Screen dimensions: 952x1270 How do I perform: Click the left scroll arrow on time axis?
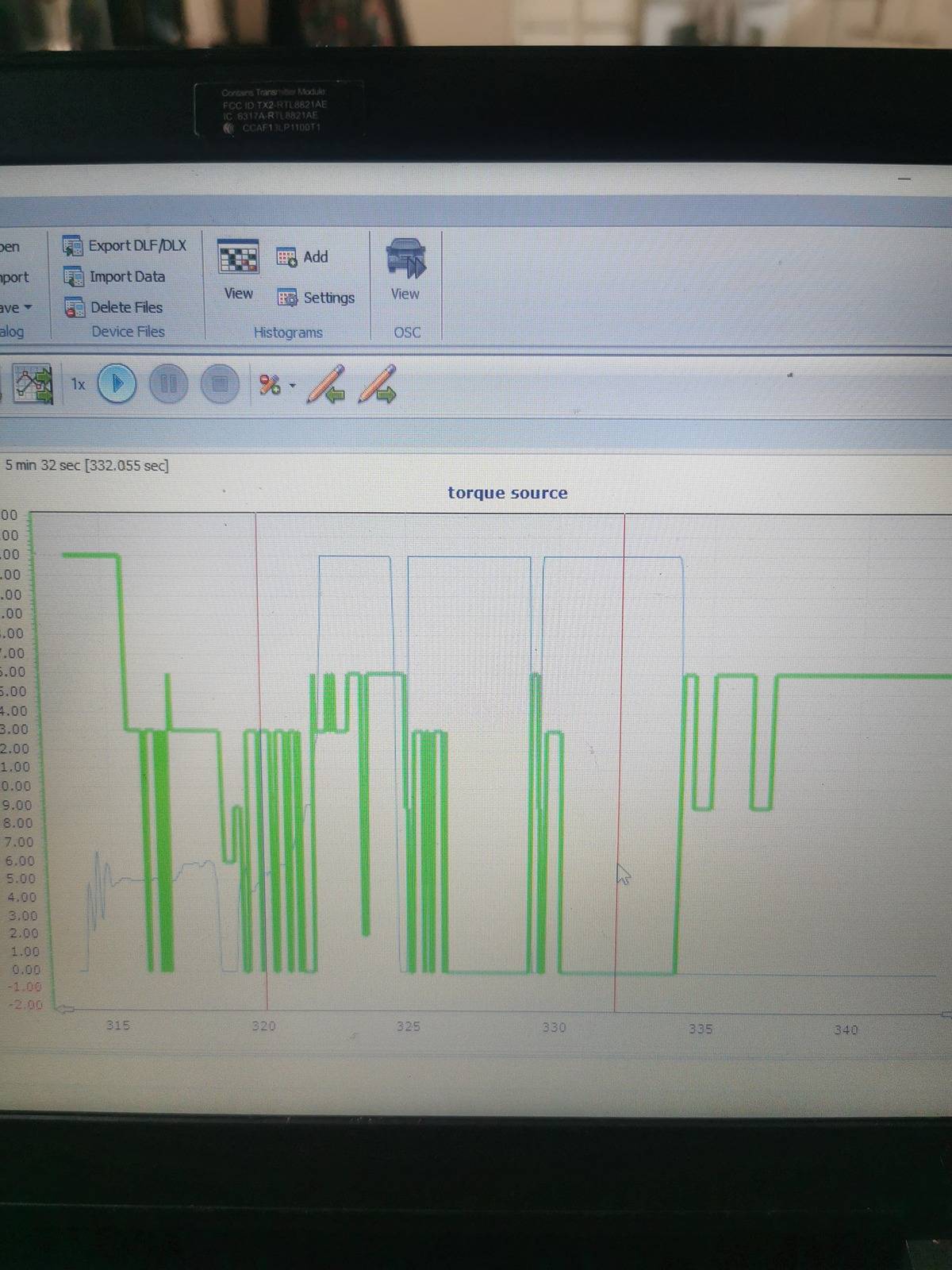(x=64, y=1010)
